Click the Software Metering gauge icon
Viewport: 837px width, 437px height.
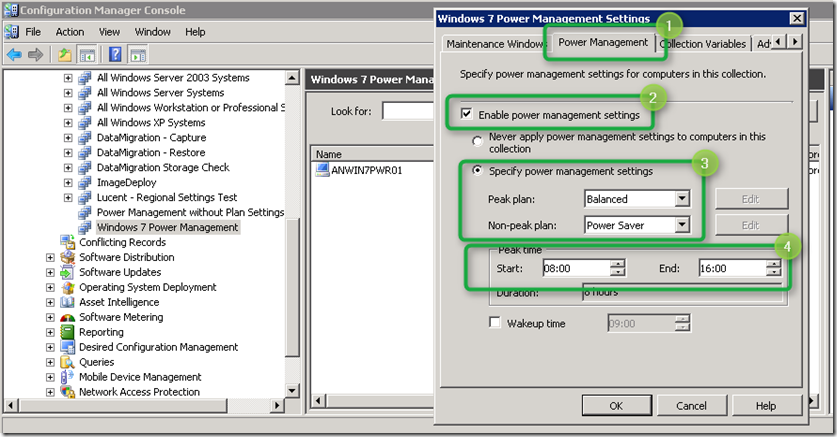pos(68,317)
